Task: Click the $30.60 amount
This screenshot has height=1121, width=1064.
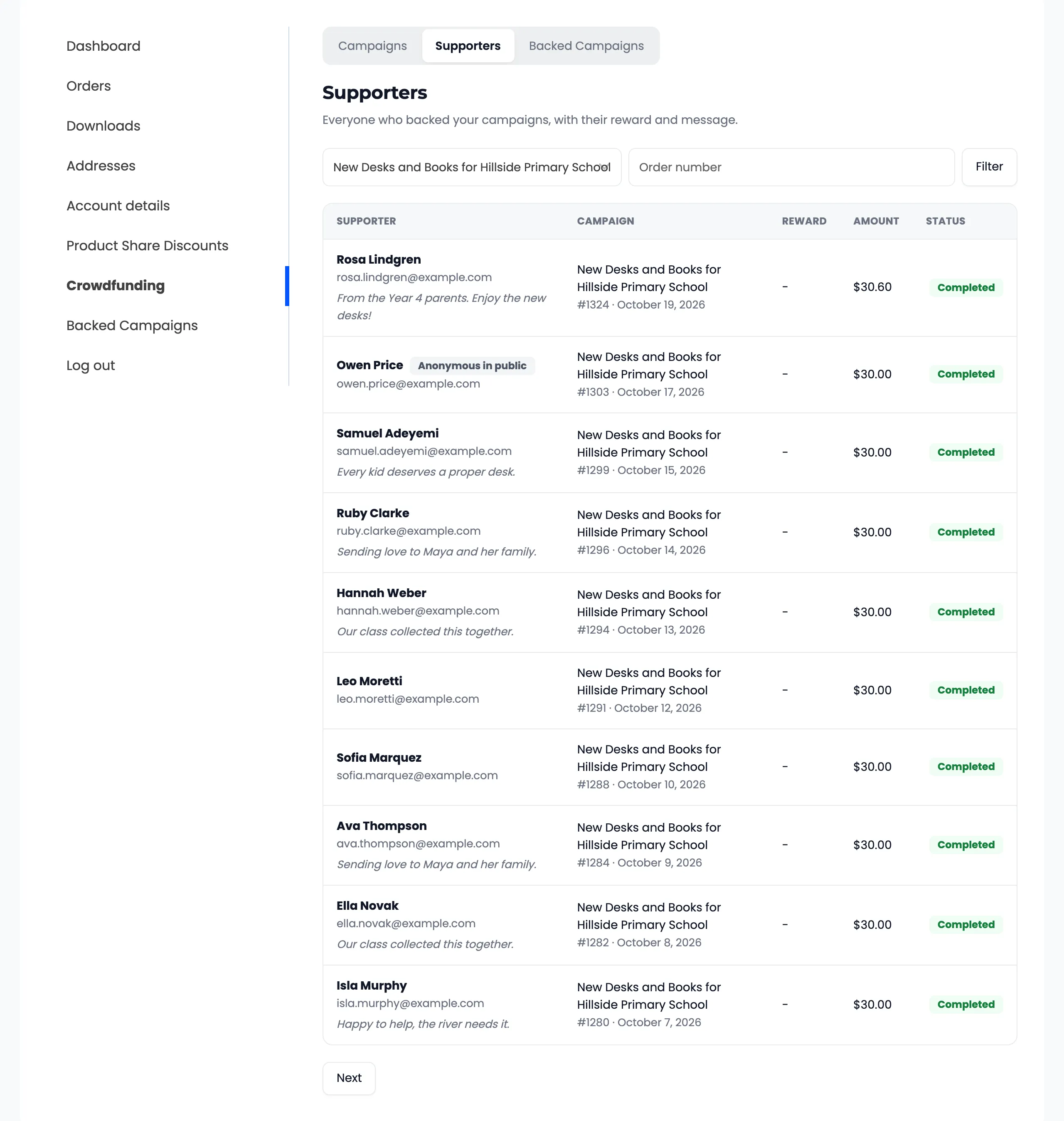Action: tap(872, 287)
